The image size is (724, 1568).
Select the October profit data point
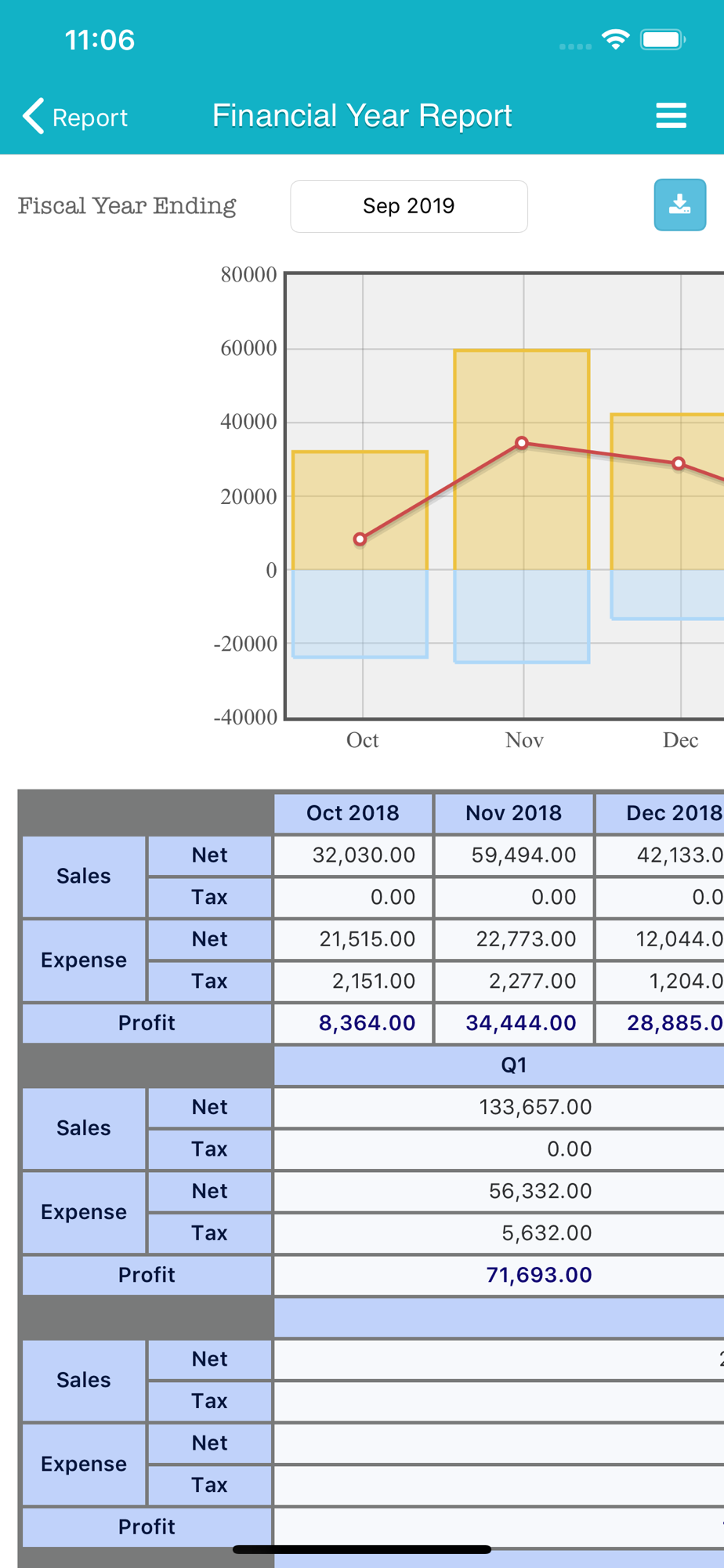(x=360, y=539)
